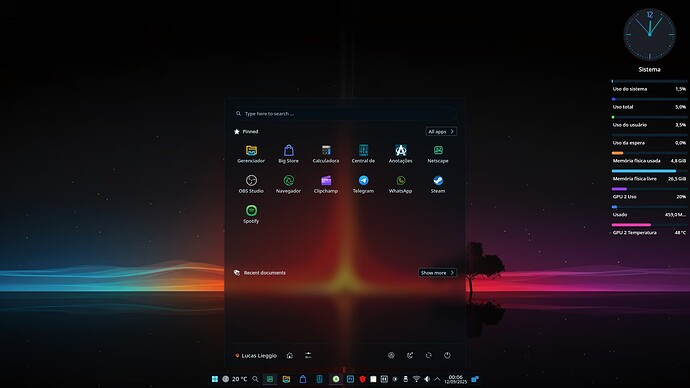Open the Calculadora app

click(326, 154)
